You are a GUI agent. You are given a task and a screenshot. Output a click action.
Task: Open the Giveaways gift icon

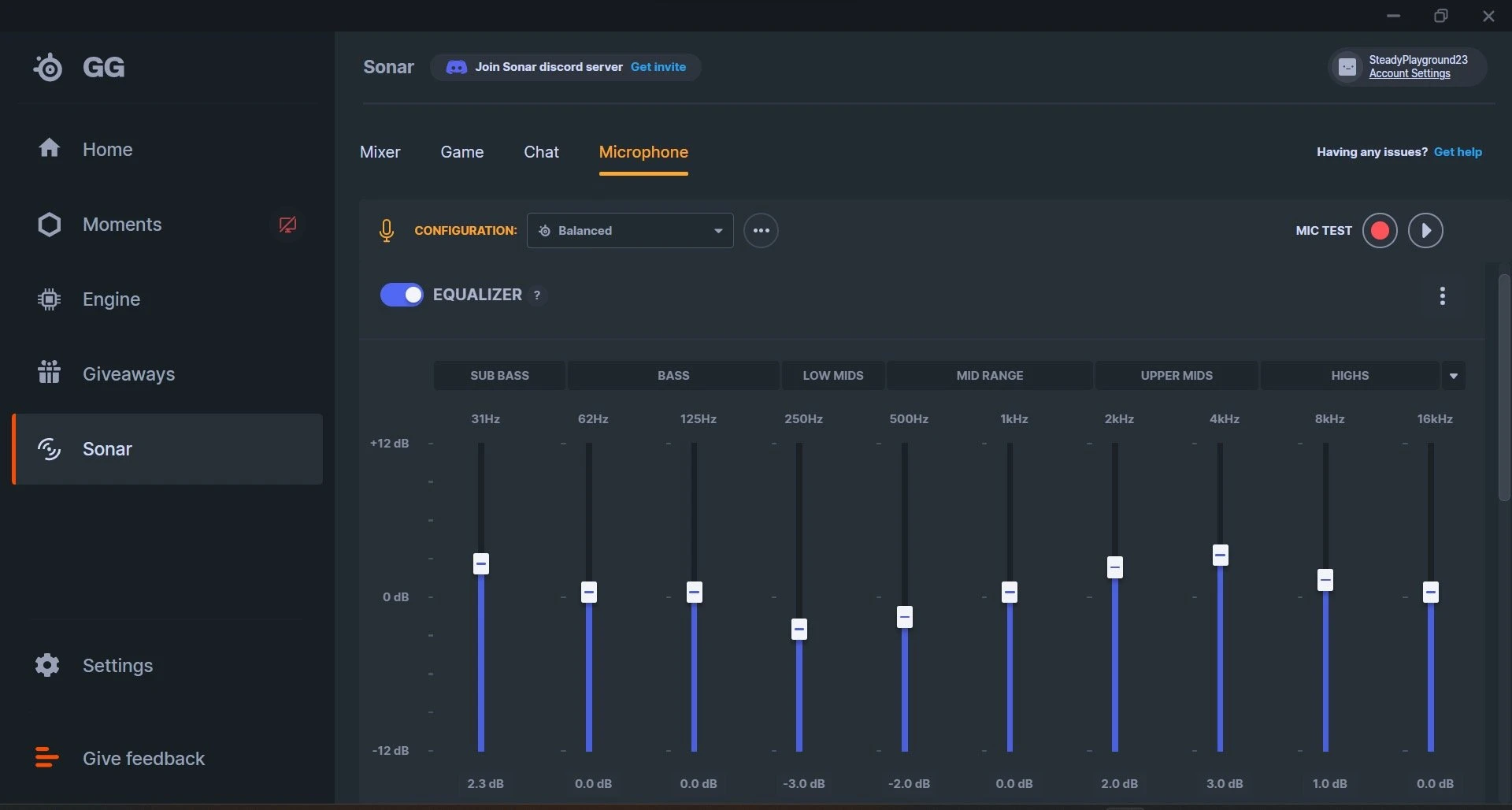tap(49, 372)
